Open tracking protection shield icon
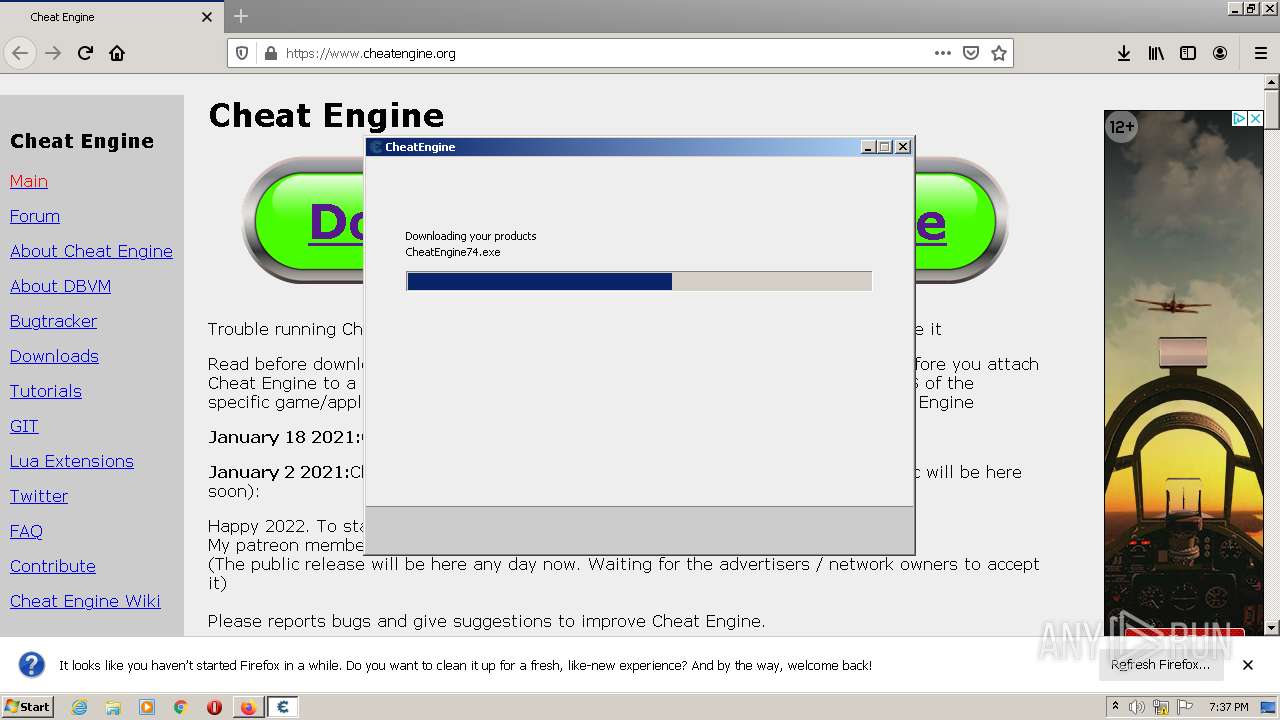 [241, 53]
